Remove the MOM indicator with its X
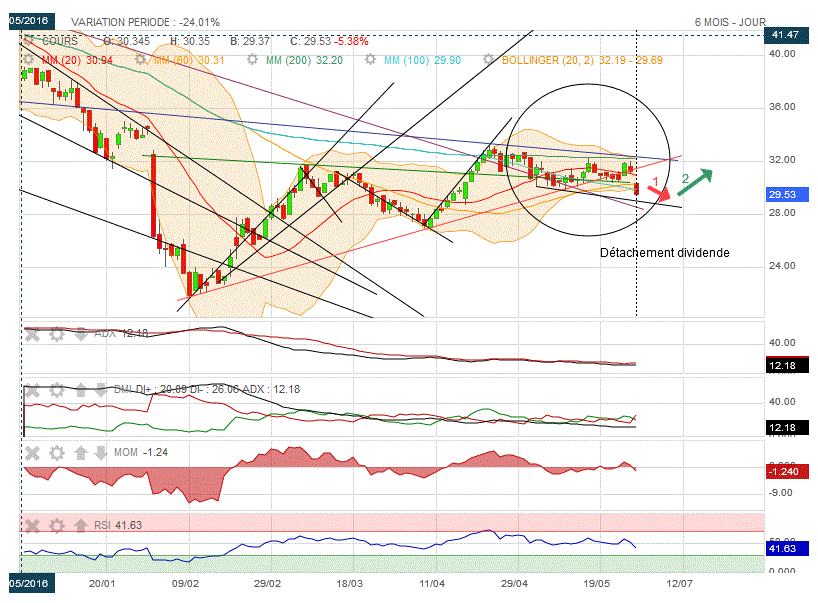818x603 pixels. pyautogui.click(x=32, y=453)
